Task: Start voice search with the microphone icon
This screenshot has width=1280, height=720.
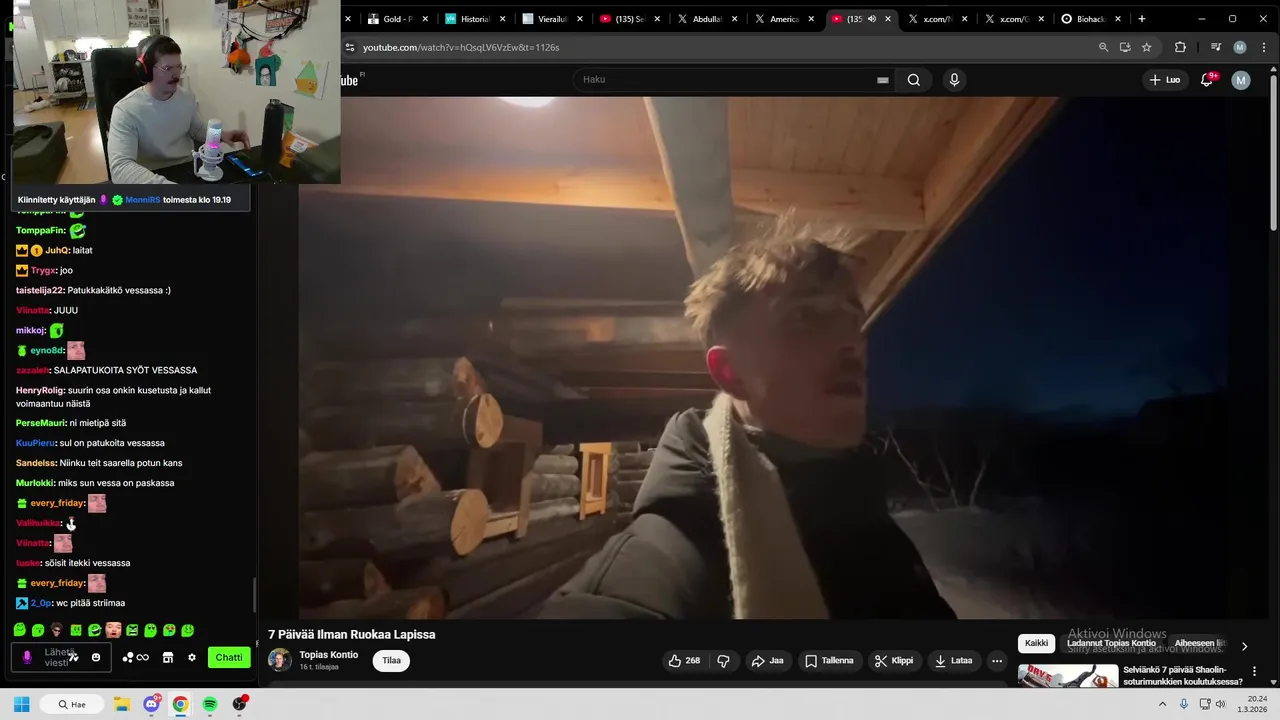Action: pos(954,80)
